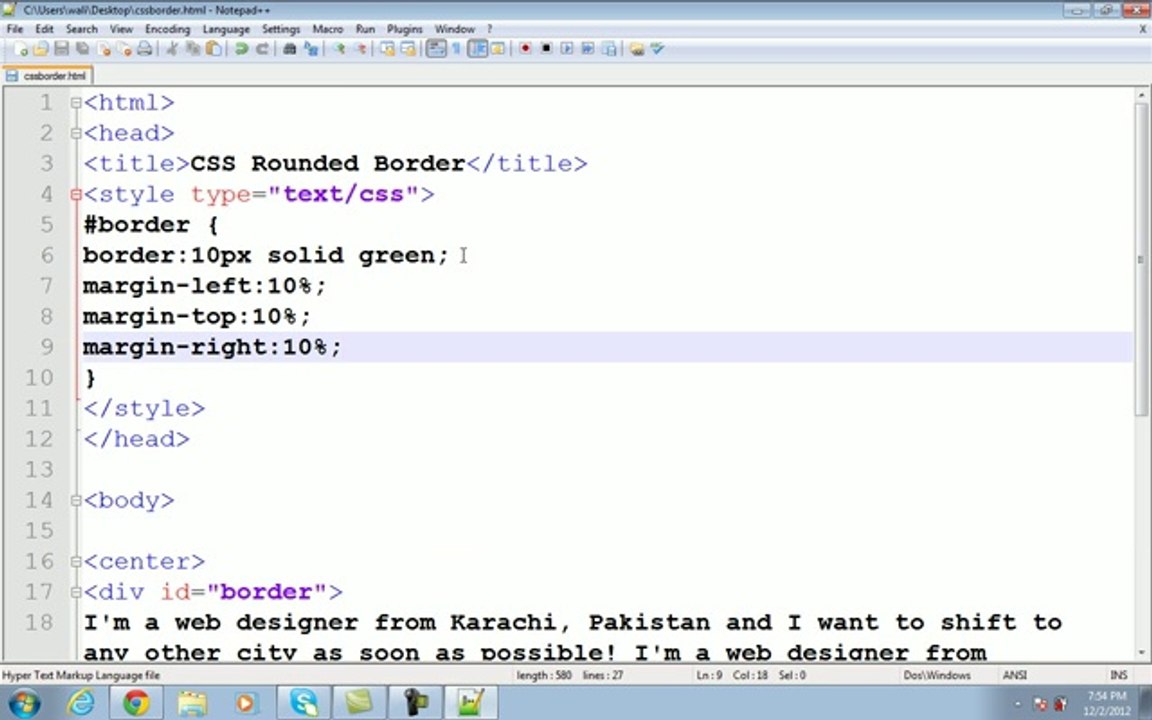Open the Search menu
Image resolution: width=1152 pixels, height=720 pixels.
click(82, 29)
